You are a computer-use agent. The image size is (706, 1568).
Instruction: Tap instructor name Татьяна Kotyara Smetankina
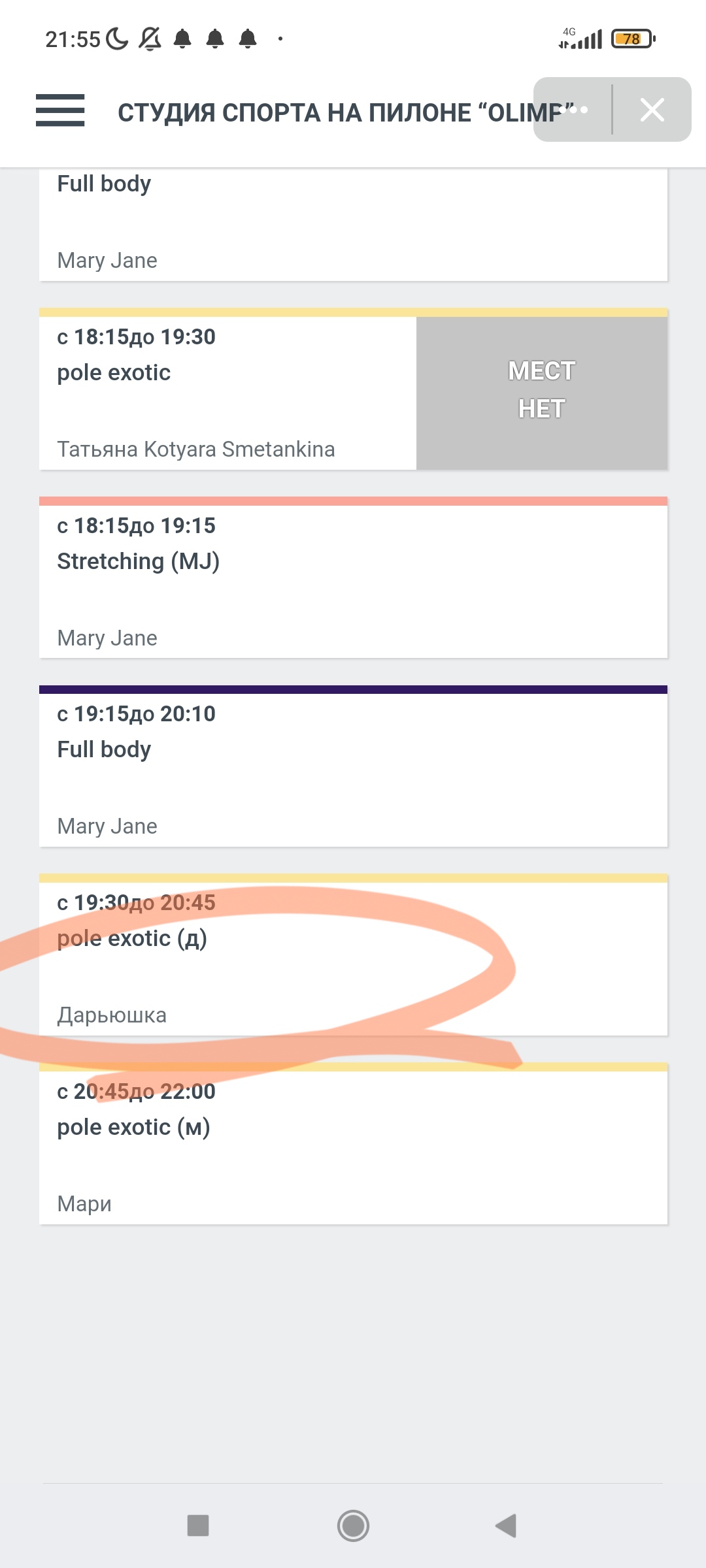tap(195, 449)
